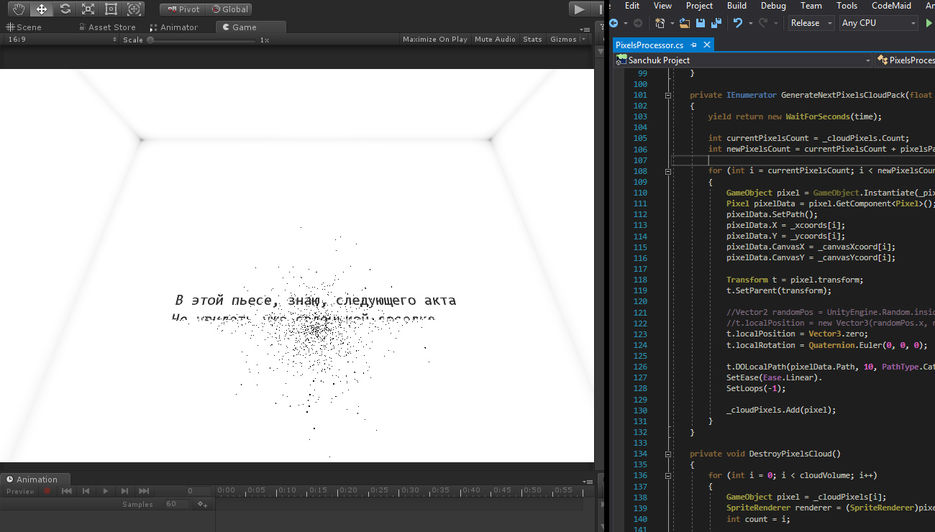Image resolution: width=935 pixels, height=532 pixels.
Task: Open the Any CPU platform dropdown
Action: click(x=879, y=23)
